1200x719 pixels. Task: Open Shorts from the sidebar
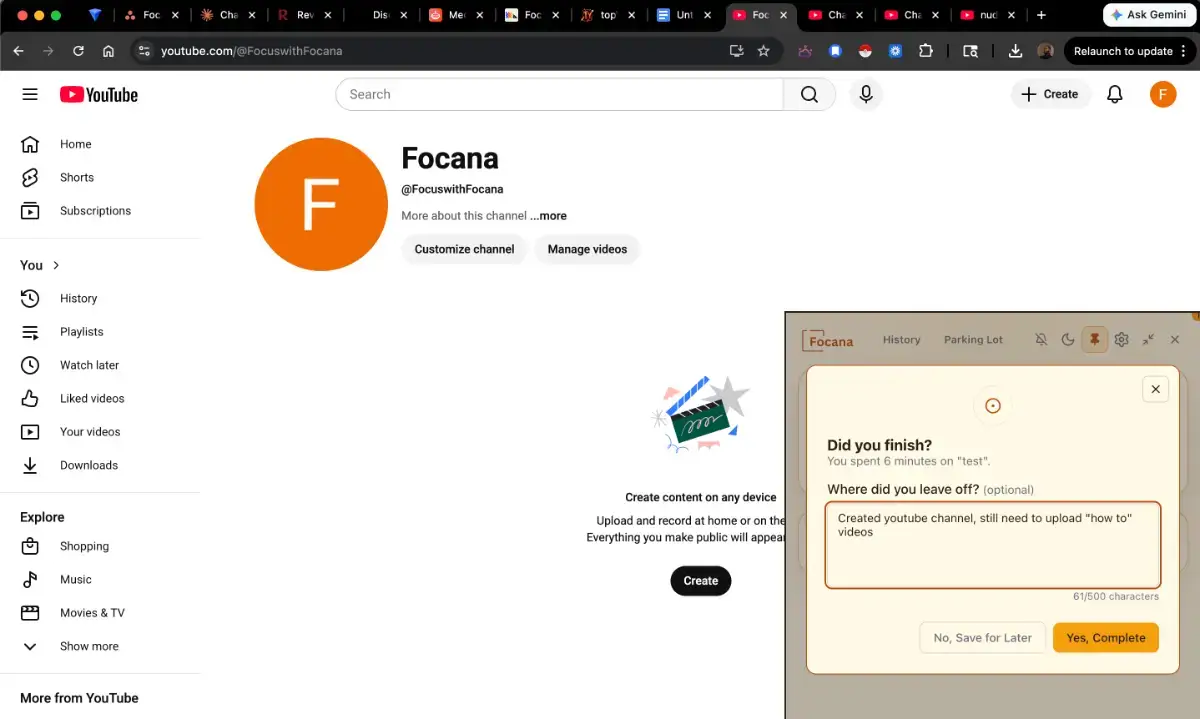(x=76, y=177)
